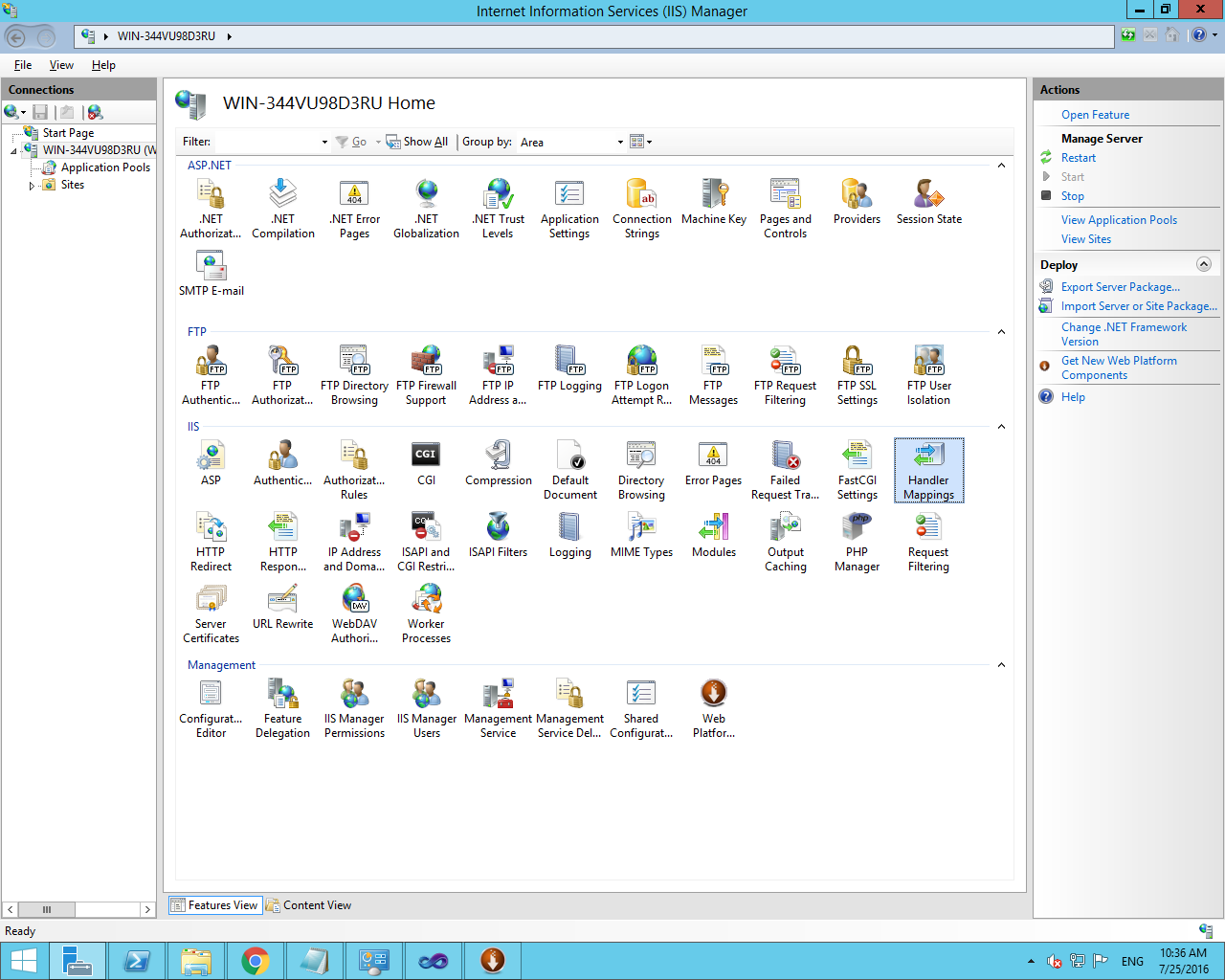The width and height of the screenshot is (1225, 980).
Task: Collapse the IIS group section
Action: pyautogui.click(x=1001, y=427)
